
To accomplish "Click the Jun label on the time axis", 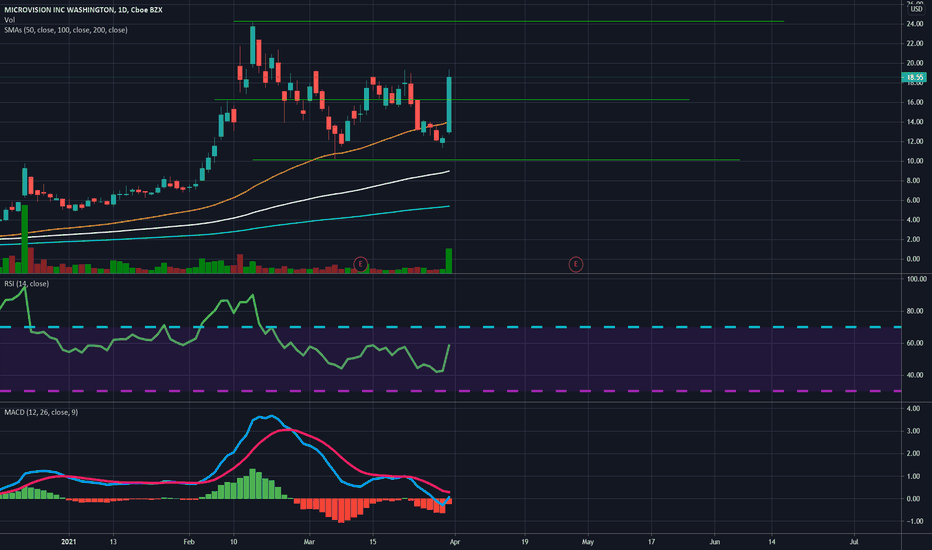I will tap(714, 542).
